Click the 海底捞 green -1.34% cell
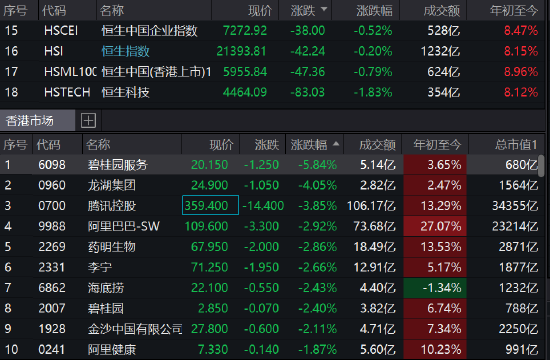 435,288
